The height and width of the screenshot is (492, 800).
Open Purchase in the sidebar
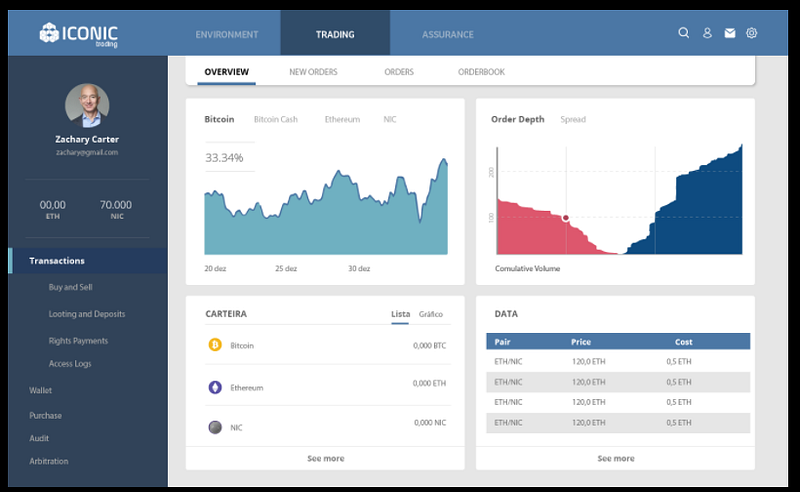(45, 415)
